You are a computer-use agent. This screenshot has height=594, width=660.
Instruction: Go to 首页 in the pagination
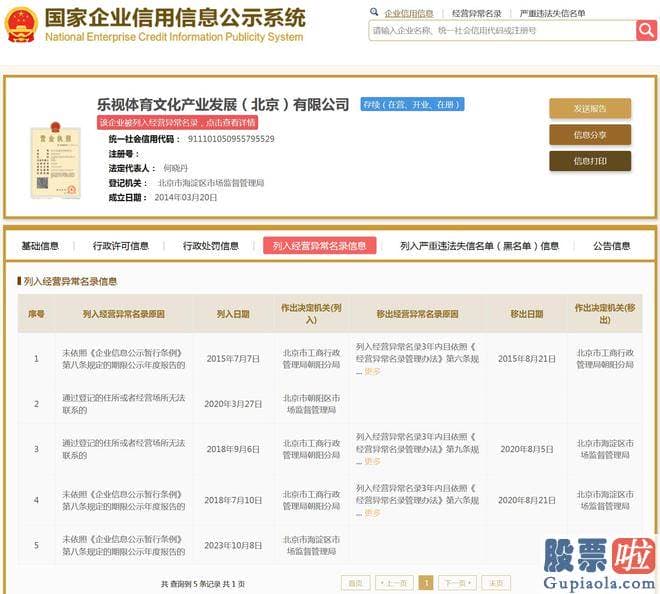point(356,583)
